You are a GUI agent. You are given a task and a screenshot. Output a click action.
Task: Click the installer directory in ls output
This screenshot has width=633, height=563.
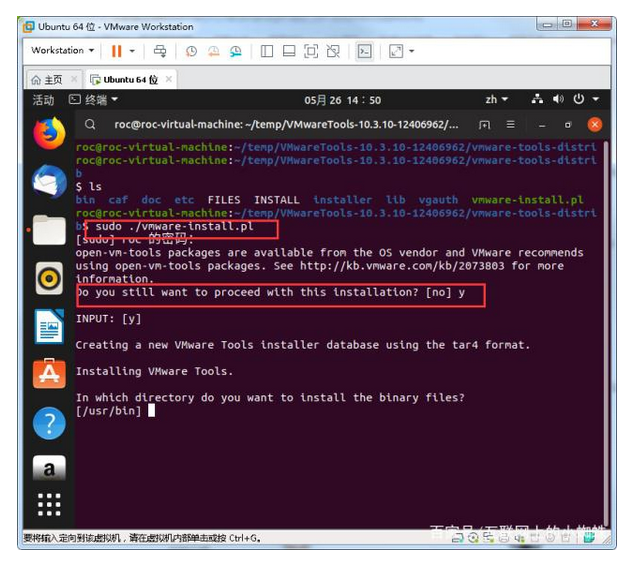[x=342, y=200]
